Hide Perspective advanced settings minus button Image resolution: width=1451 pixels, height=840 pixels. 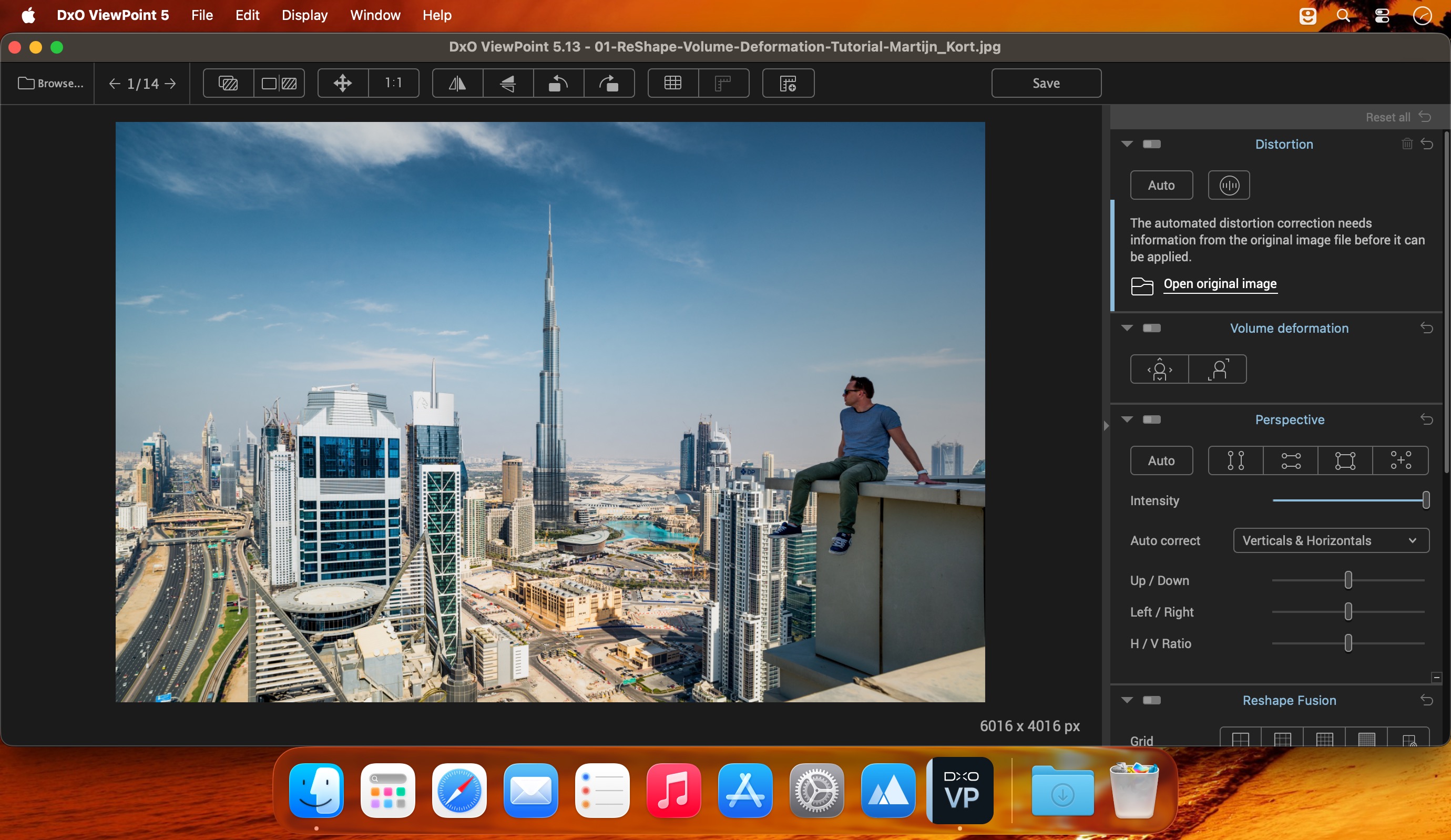pyautogui.click(x=1437, y=678)
